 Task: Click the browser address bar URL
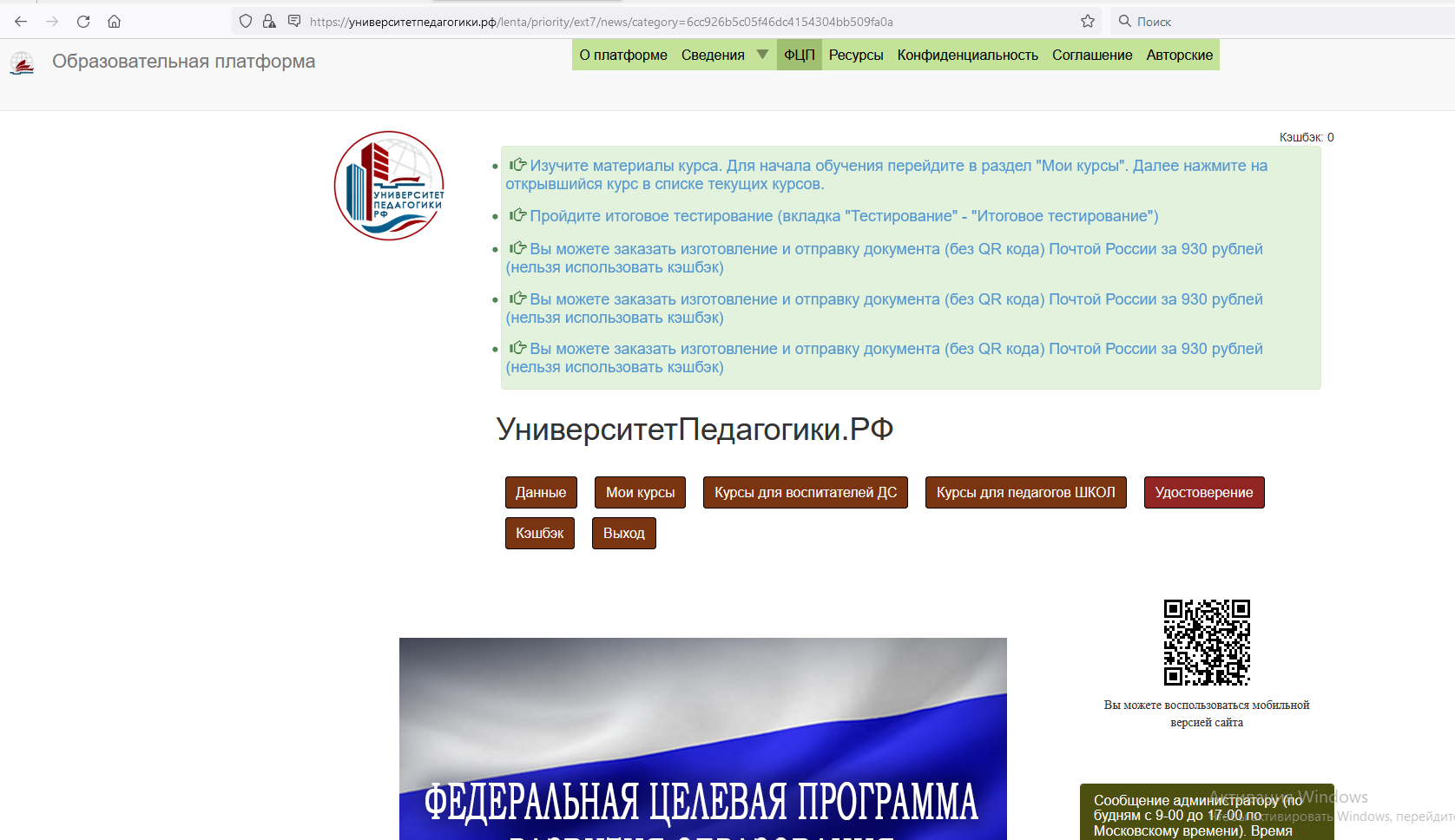602,22
